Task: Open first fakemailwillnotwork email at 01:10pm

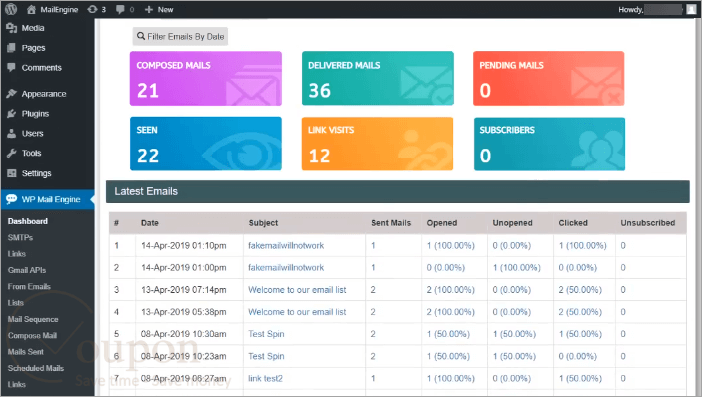Action: point(286,245)
